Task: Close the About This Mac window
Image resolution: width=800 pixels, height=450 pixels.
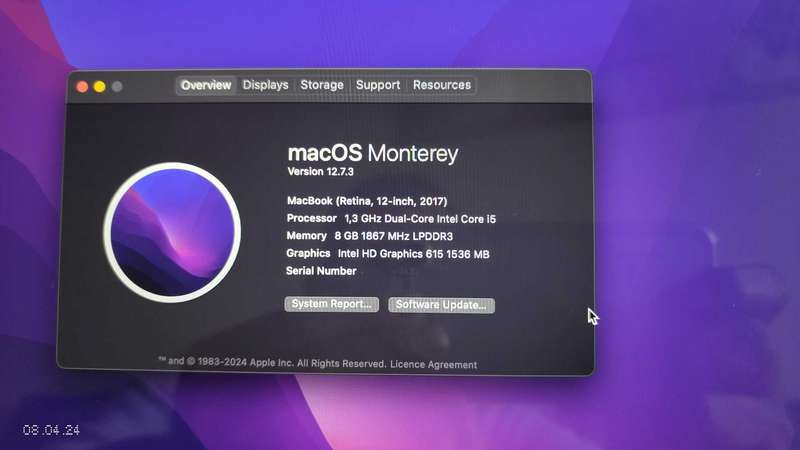Action: pyautogui.click(x=82, y=87)
